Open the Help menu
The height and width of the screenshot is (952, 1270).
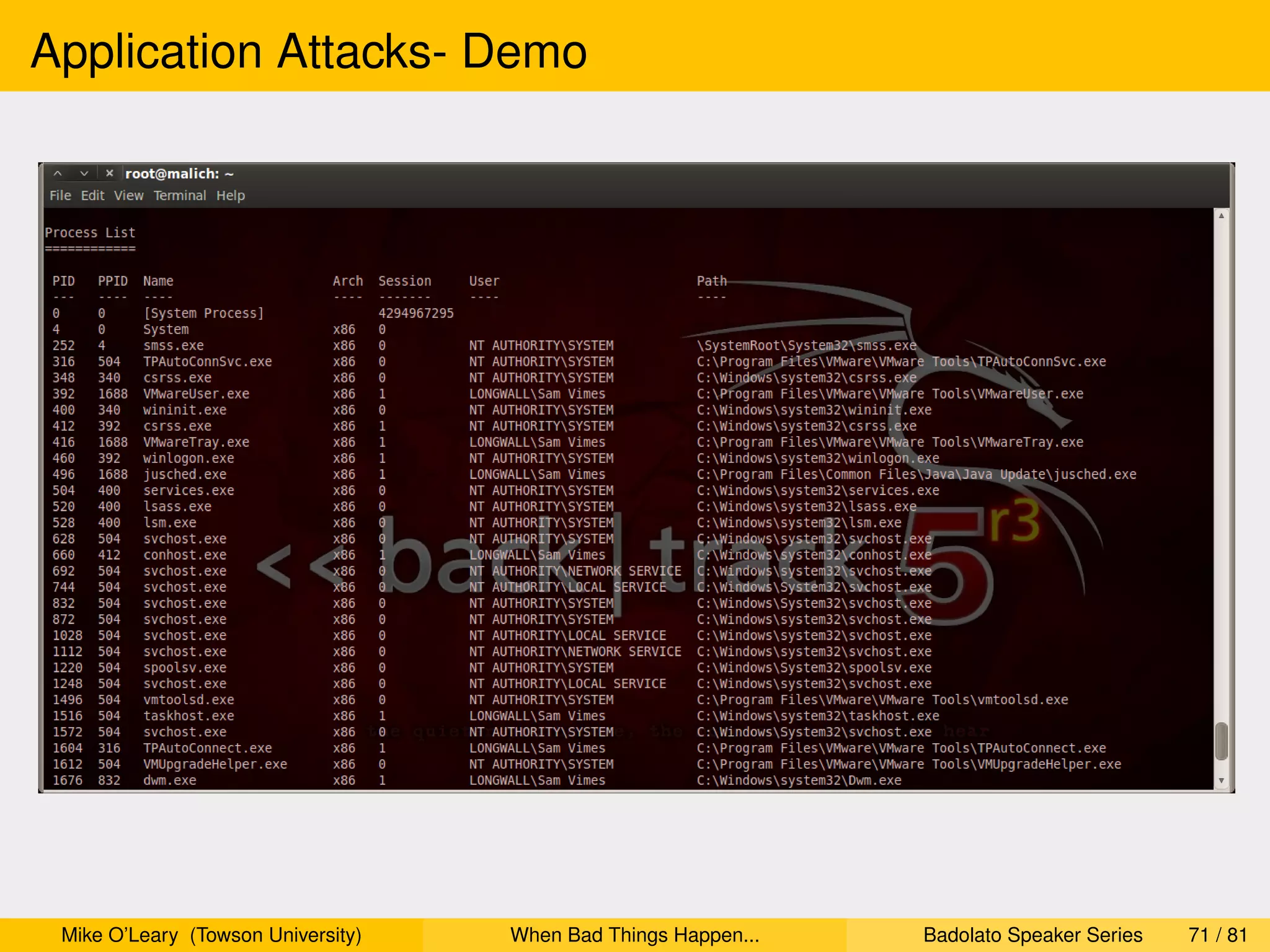(x=231, y=196)
